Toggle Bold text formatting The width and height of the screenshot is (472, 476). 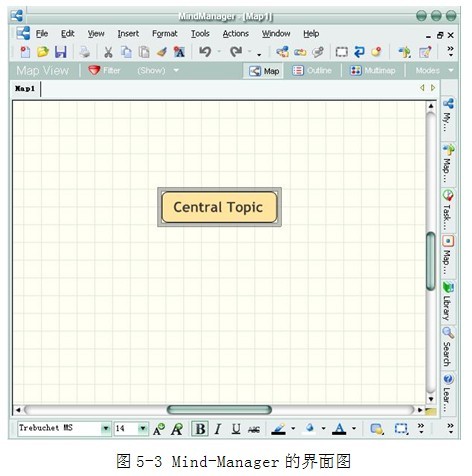click(200, 429)
